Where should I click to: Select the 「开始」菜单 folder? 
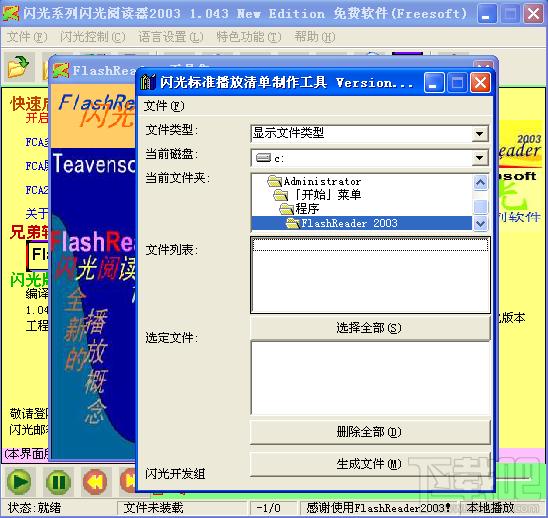[317, 195]
